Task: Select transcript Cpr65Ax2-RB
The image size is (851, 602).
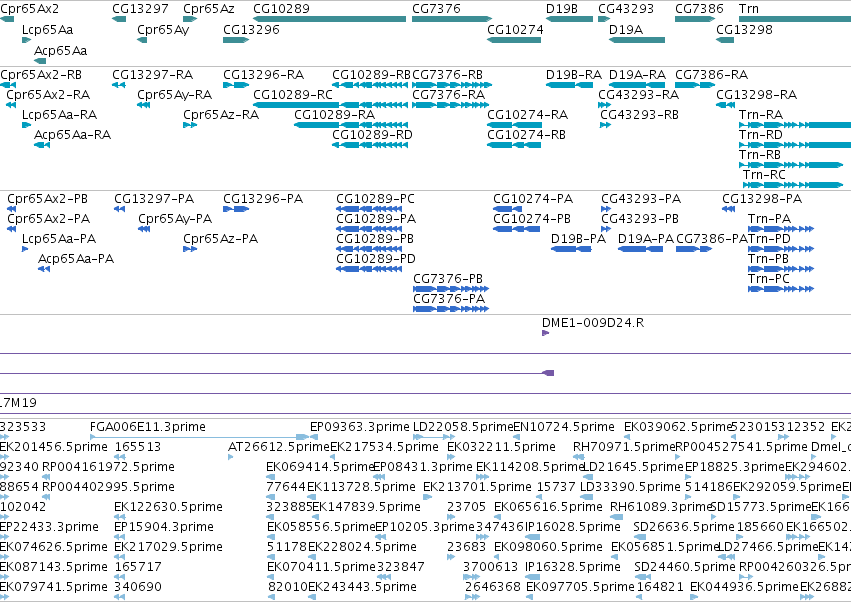Action: pyautogui.click(x=41, y=75)
